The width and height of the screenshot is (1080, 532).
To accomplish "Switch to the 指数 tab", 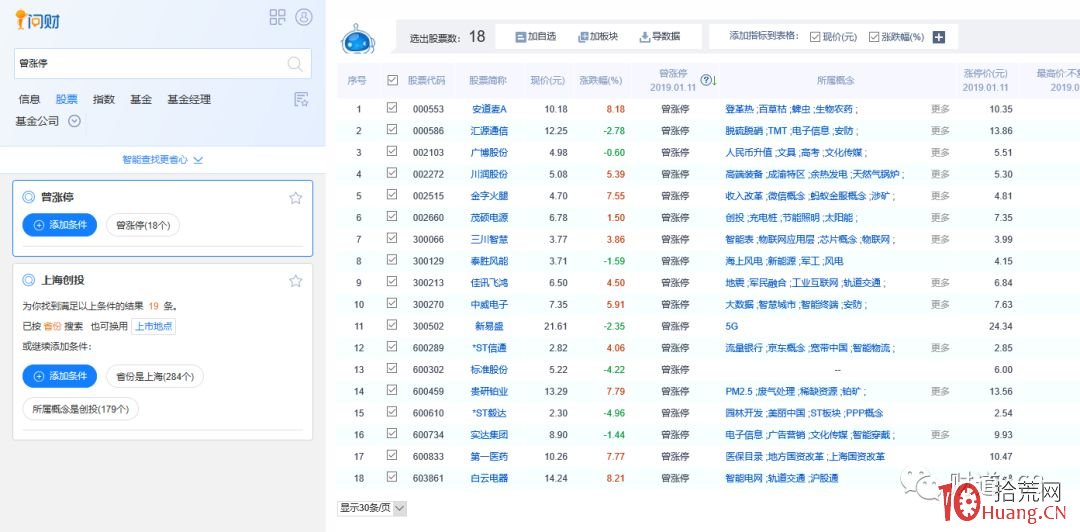I will 104,99.
